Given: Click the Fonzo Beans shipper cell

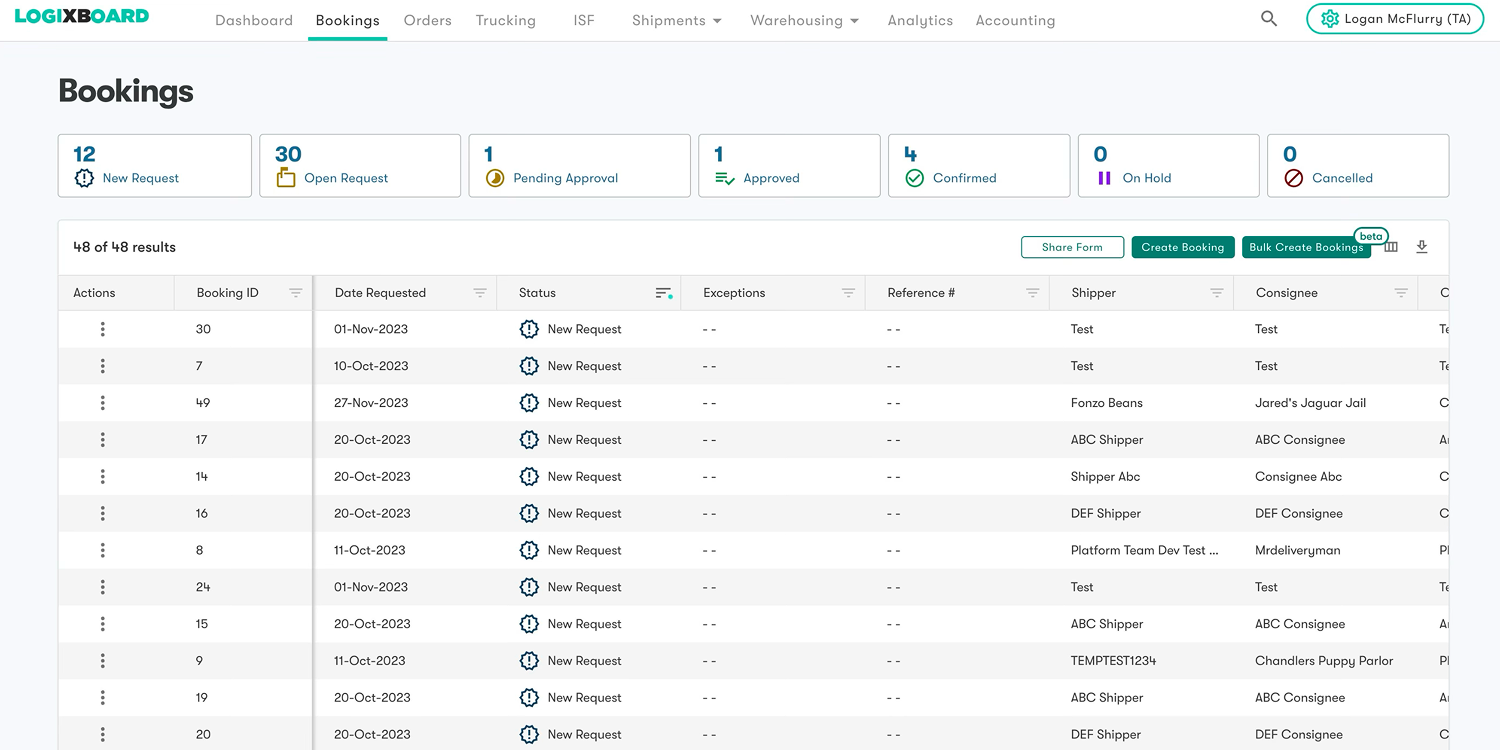Looking at the screenshot, I should 1106,403.
